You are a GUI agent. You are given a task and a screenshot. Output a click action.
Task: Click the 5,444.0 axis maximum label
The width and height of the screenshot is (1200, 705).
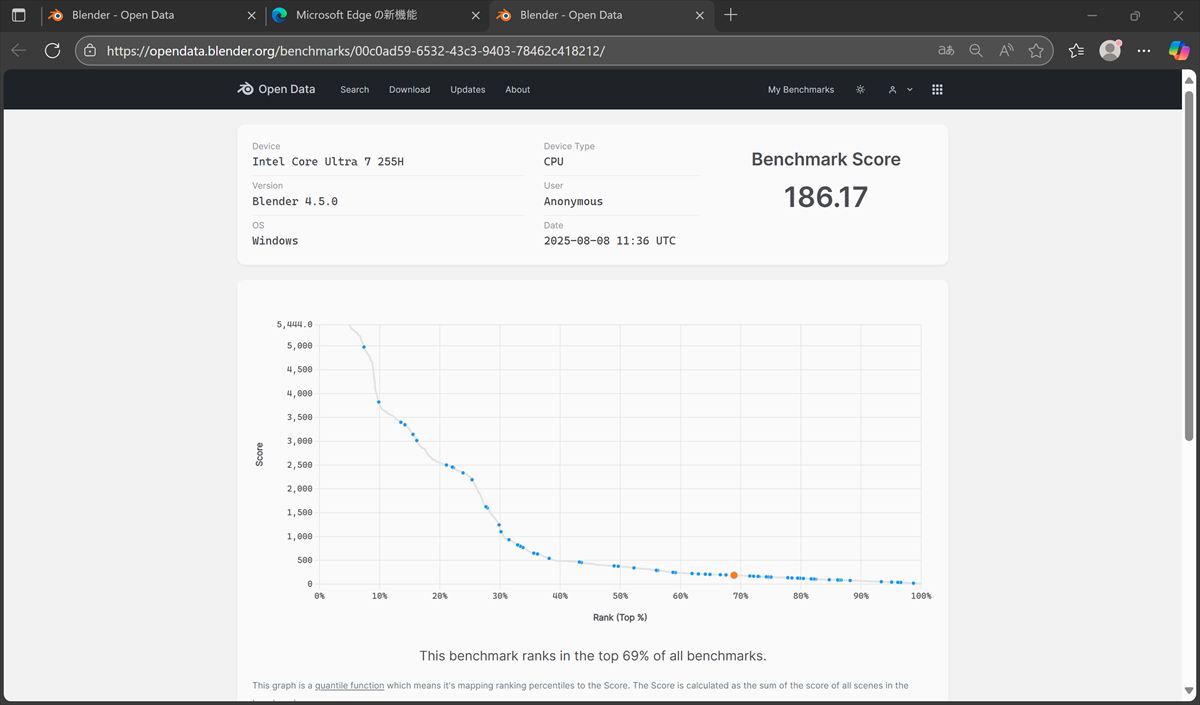295,325
